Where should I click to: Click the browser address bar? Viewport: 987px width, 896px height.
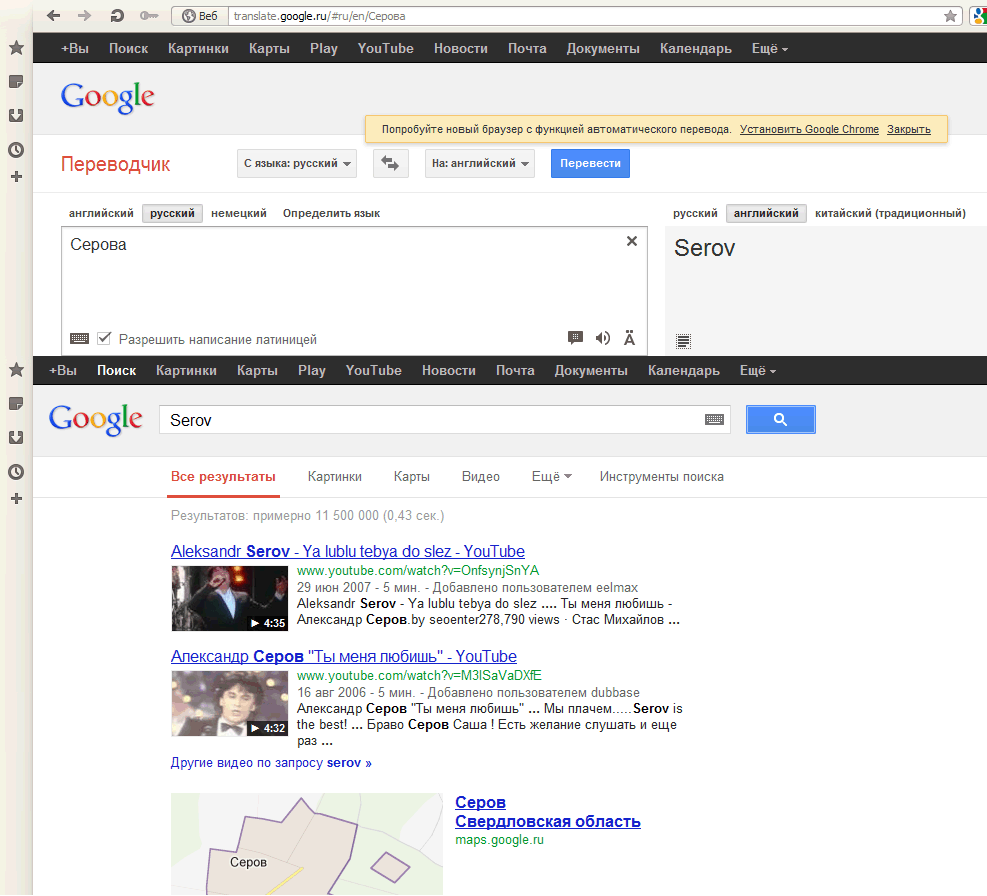pyautogui.click(x=585, y=16)
